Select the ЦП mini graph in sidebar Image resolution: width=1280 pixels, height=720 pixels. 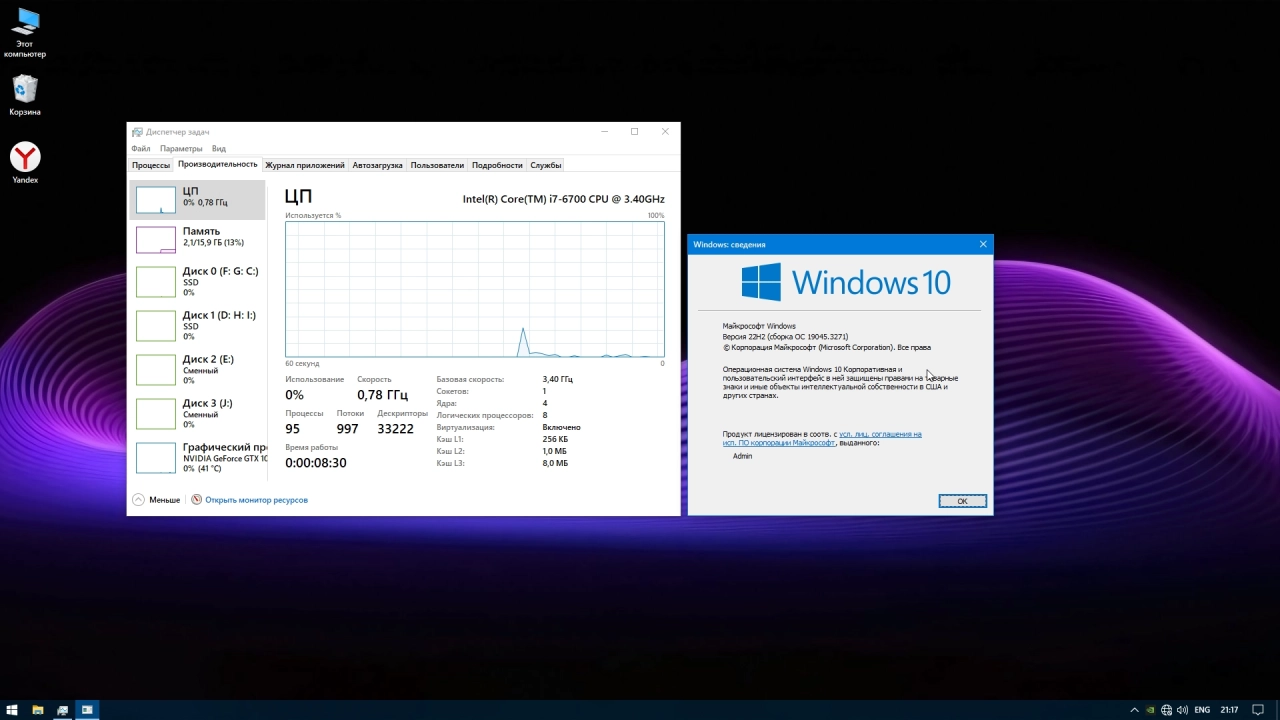tap(156, 199)
